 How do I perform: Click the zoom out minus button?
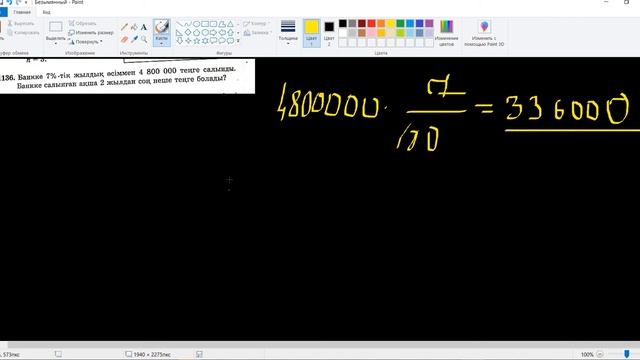[600, 354]
